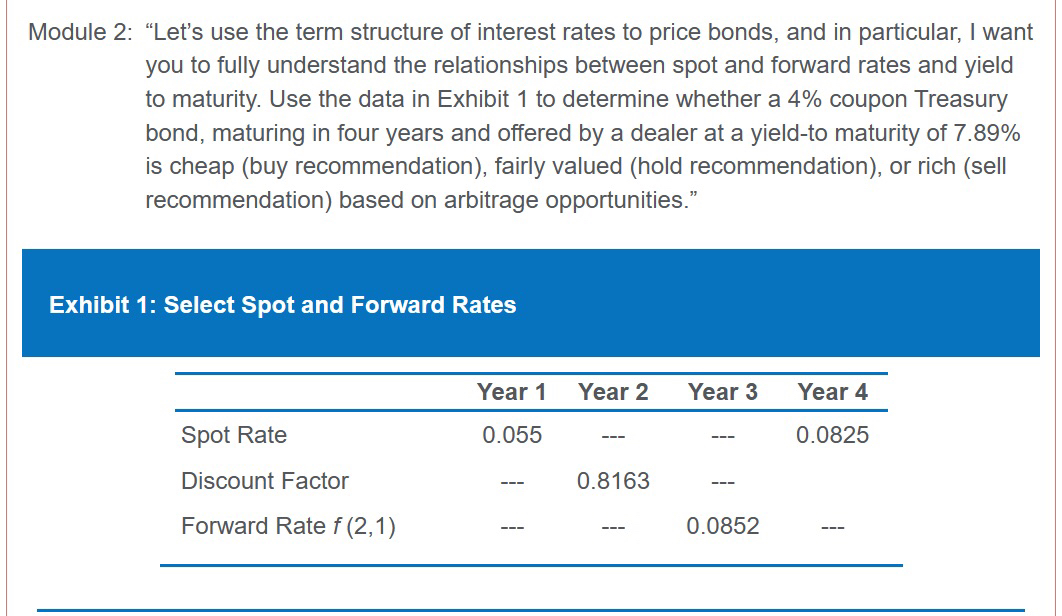Click the empty Year 3 Discount Factor cell

[x=722, y=482]
